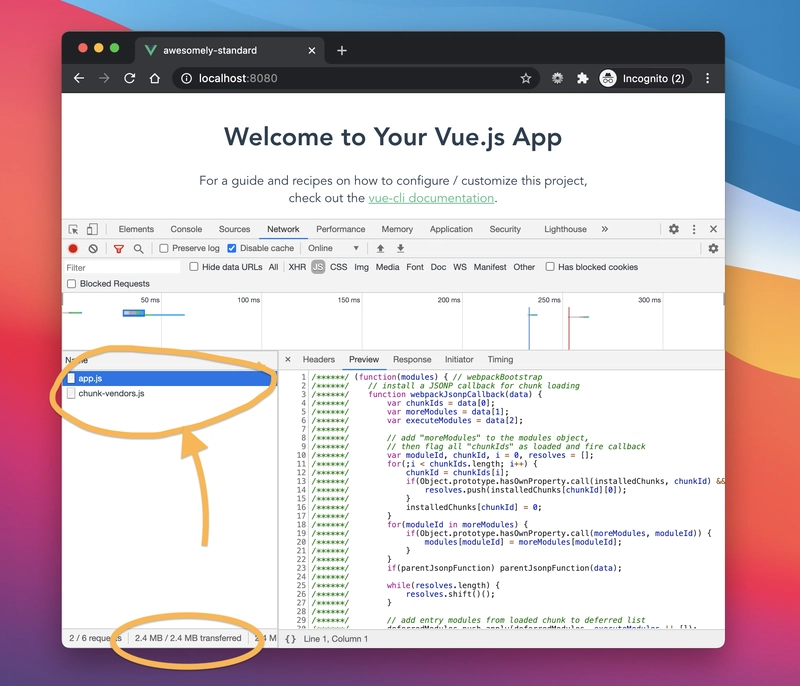
Task: Close the DevTools panel
Action: tap(713, 229)
